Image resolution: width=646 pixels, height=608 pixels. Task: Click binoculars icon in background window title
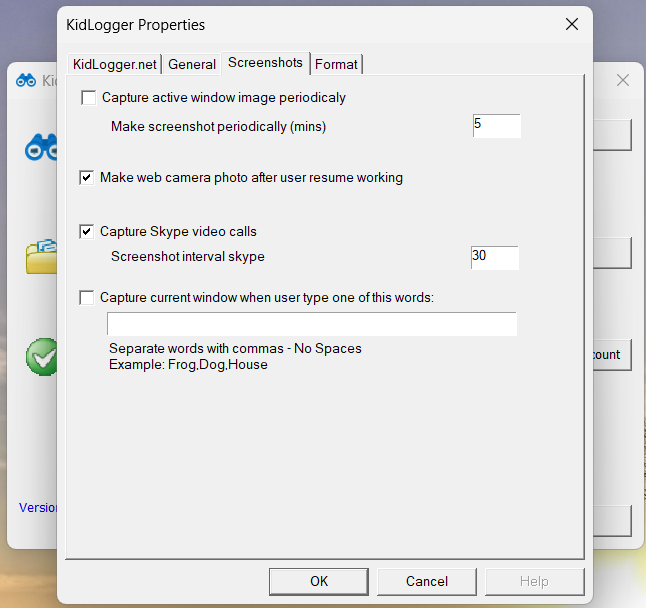26,80
